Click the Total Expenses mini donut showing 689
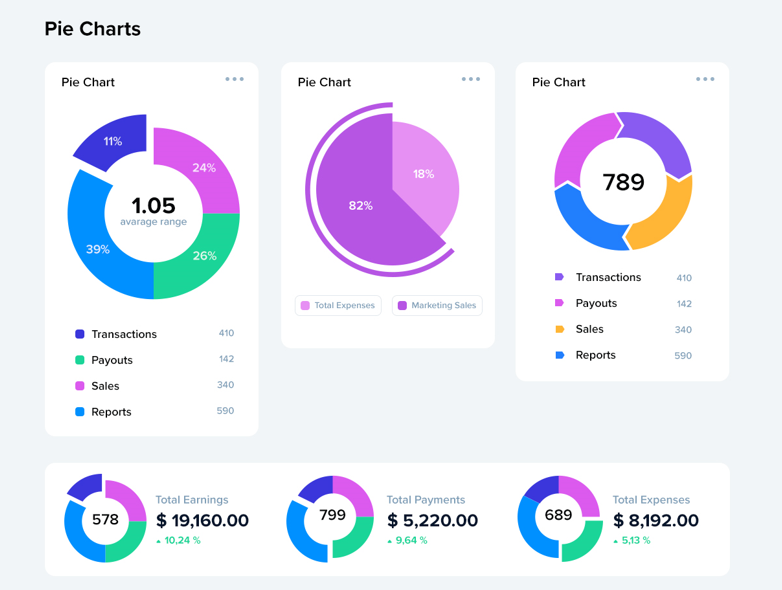 (x=560, y=518)
